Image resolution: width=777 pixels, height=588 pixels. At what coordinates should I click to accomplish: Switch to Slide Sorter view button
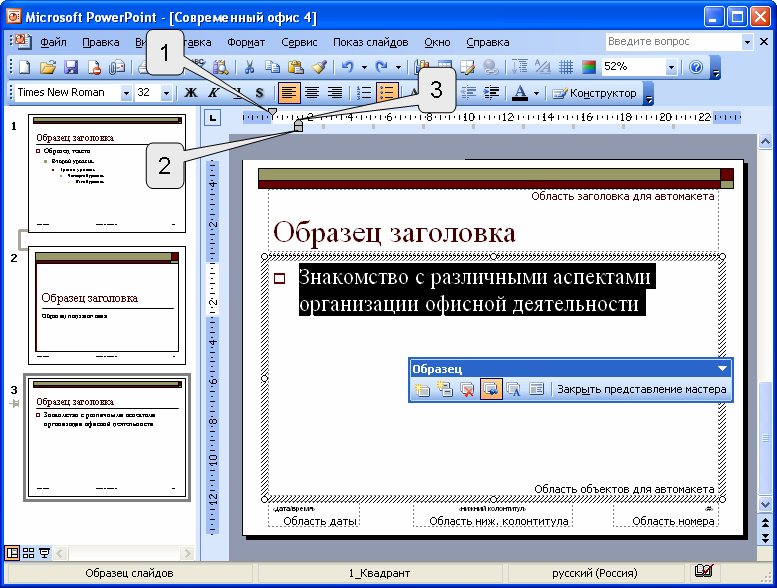[x=29, y=553]
